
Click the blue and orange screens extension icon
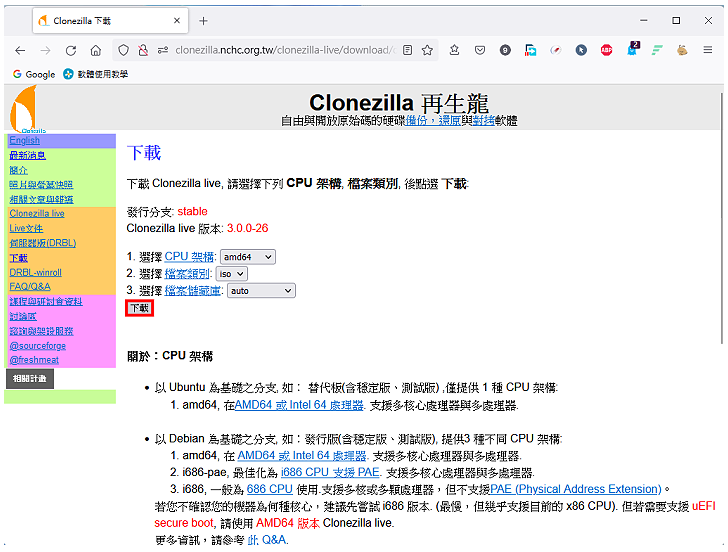pos(531,50)
